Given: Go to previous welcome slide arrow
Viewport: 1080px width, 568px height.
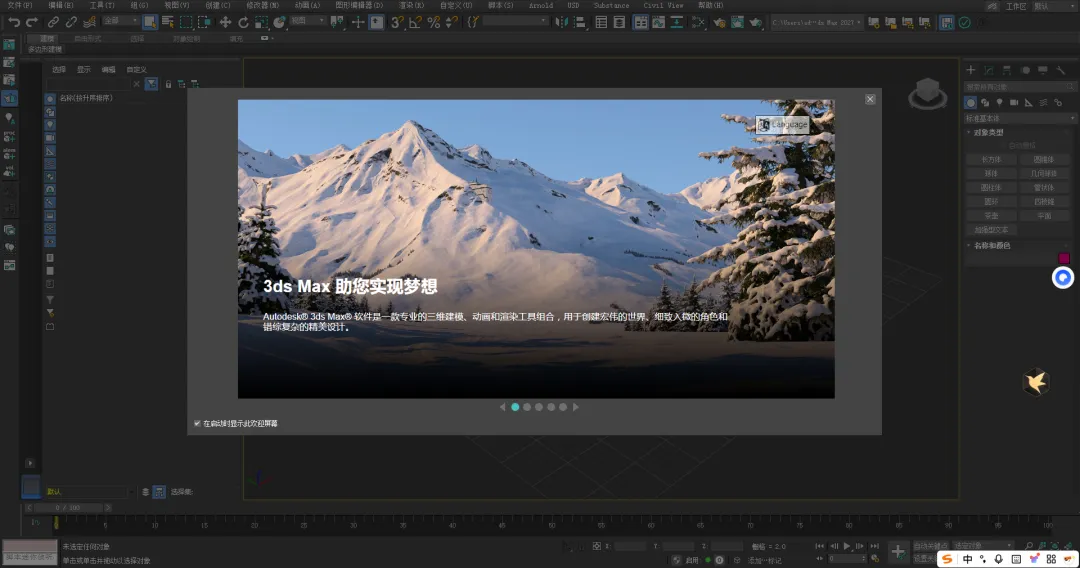Looking at the screenshot, I should pos(502,407).
